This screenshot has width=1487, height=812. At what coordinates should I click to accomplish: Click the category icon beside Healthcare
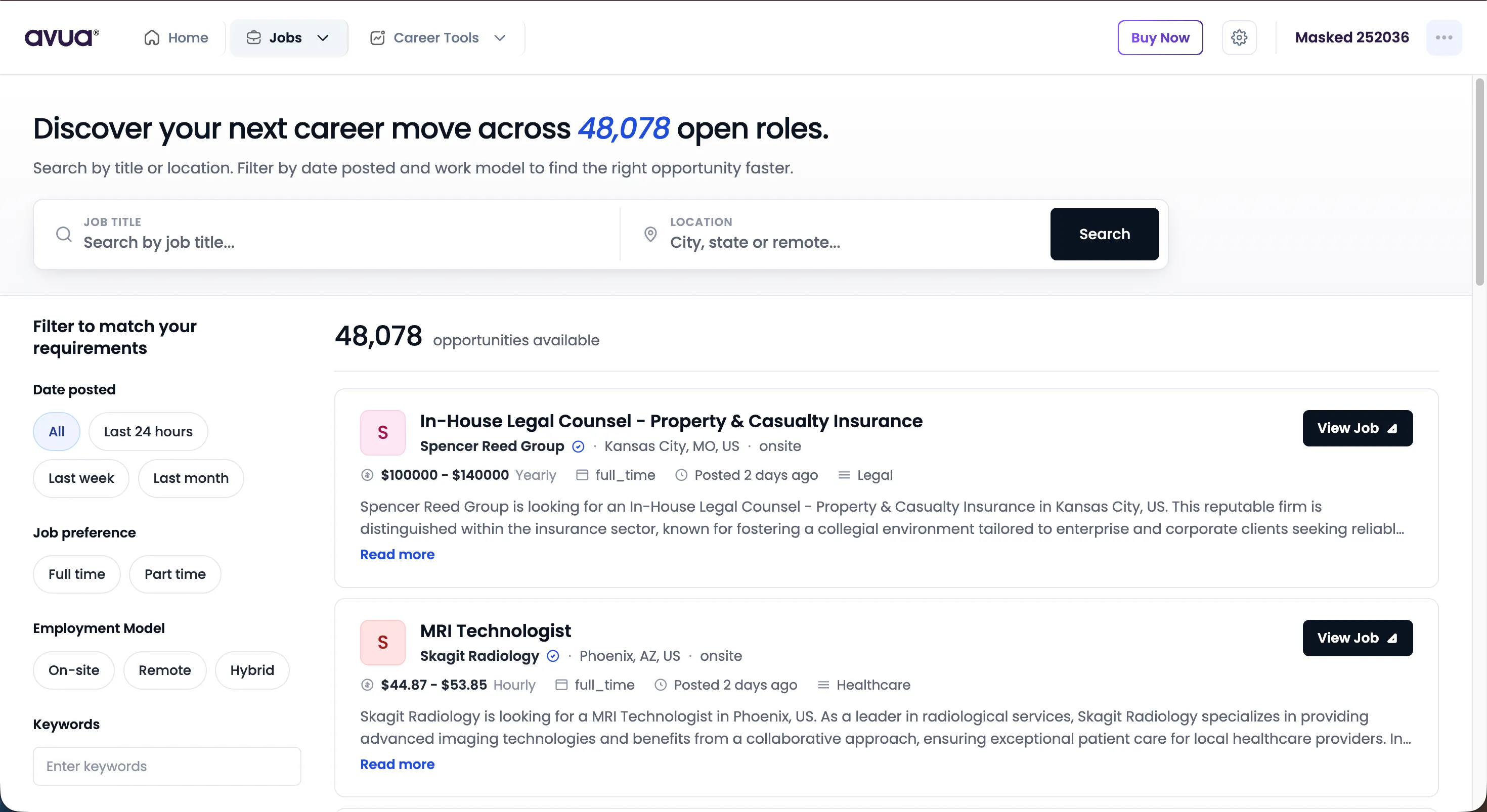coord(823,685)
